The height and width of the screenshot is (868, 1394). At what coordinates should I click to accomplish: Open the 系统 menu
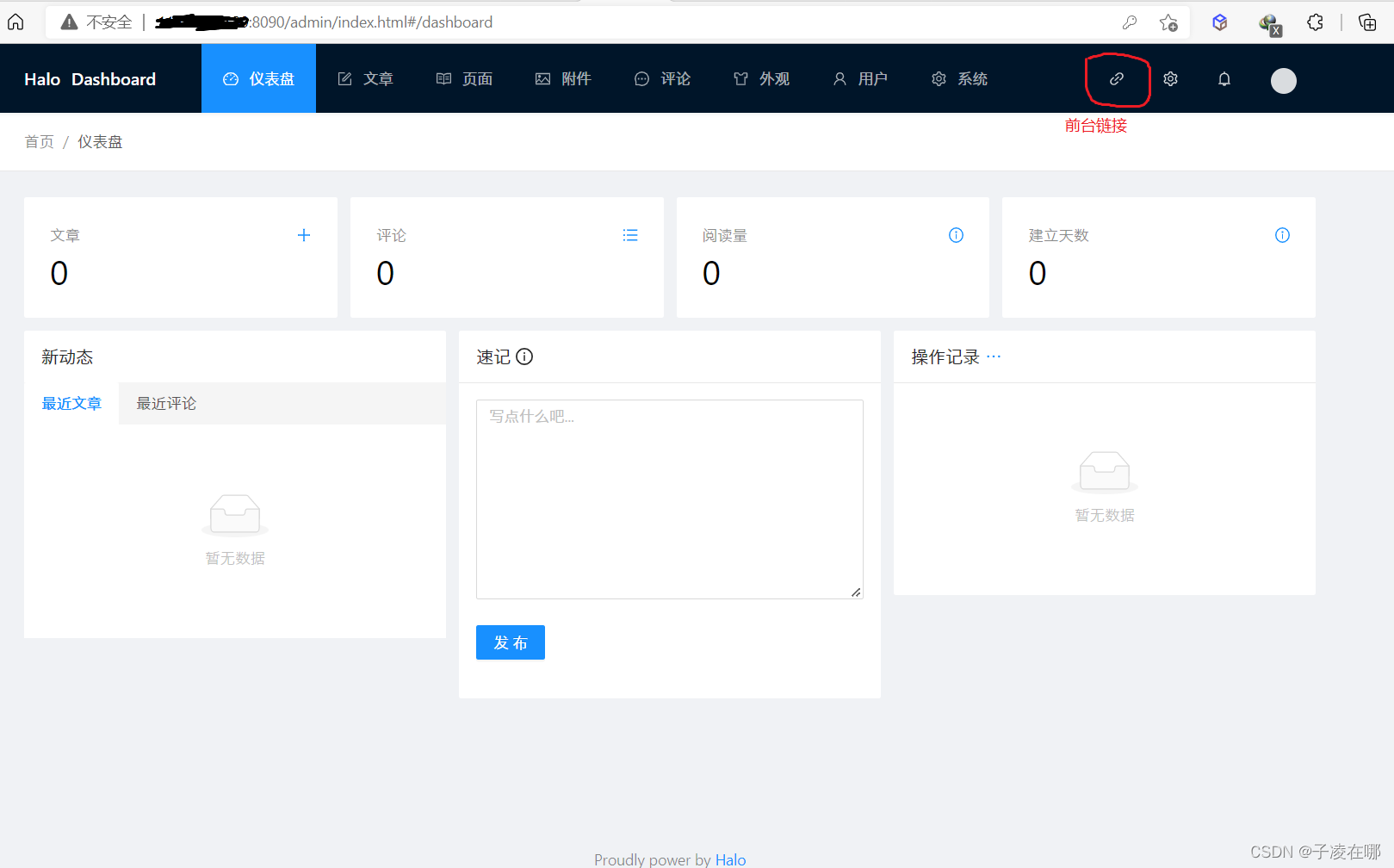click(x=959, y=78)
